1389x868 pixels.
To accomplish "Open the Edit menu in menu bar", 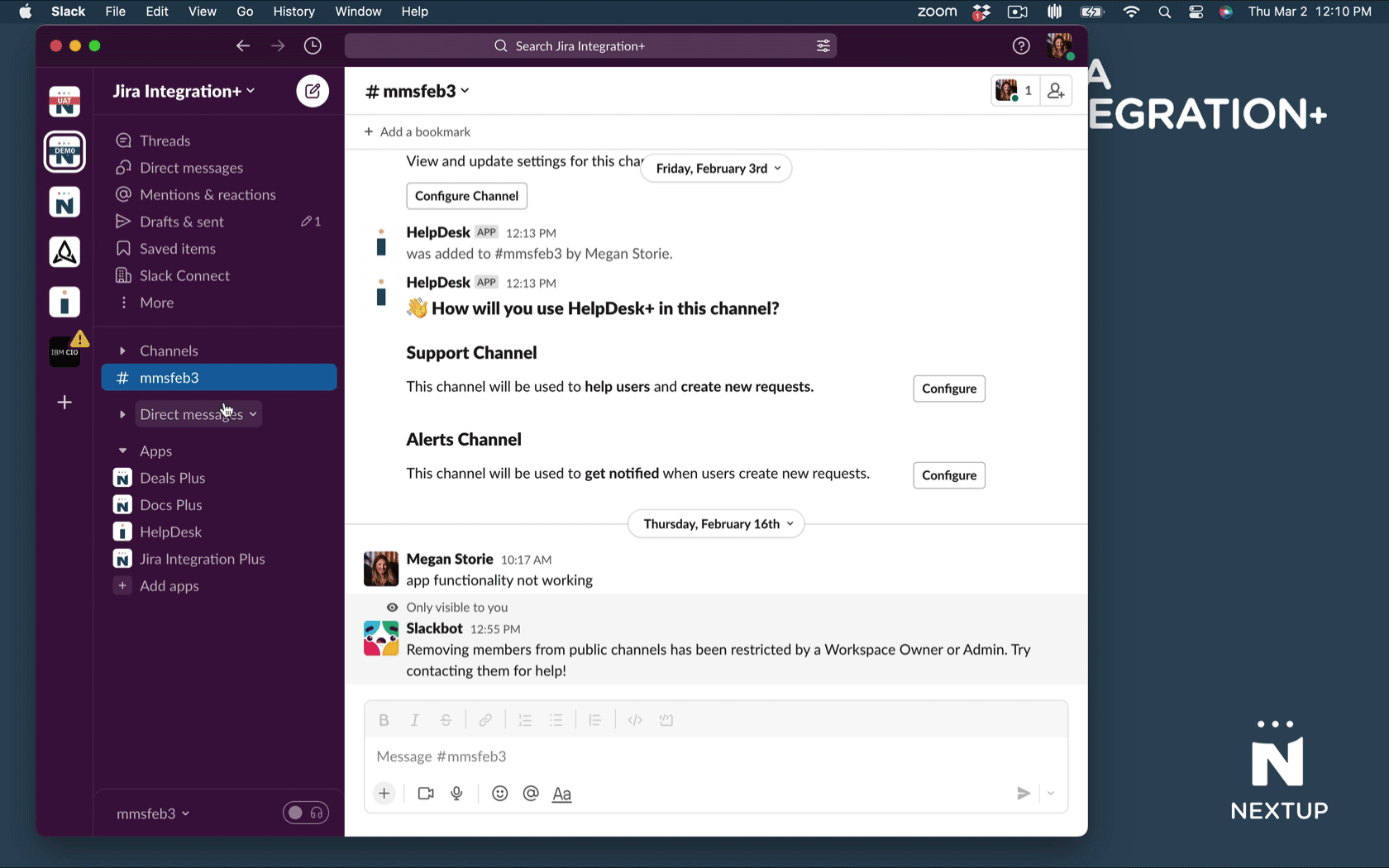I will point(157,12).
